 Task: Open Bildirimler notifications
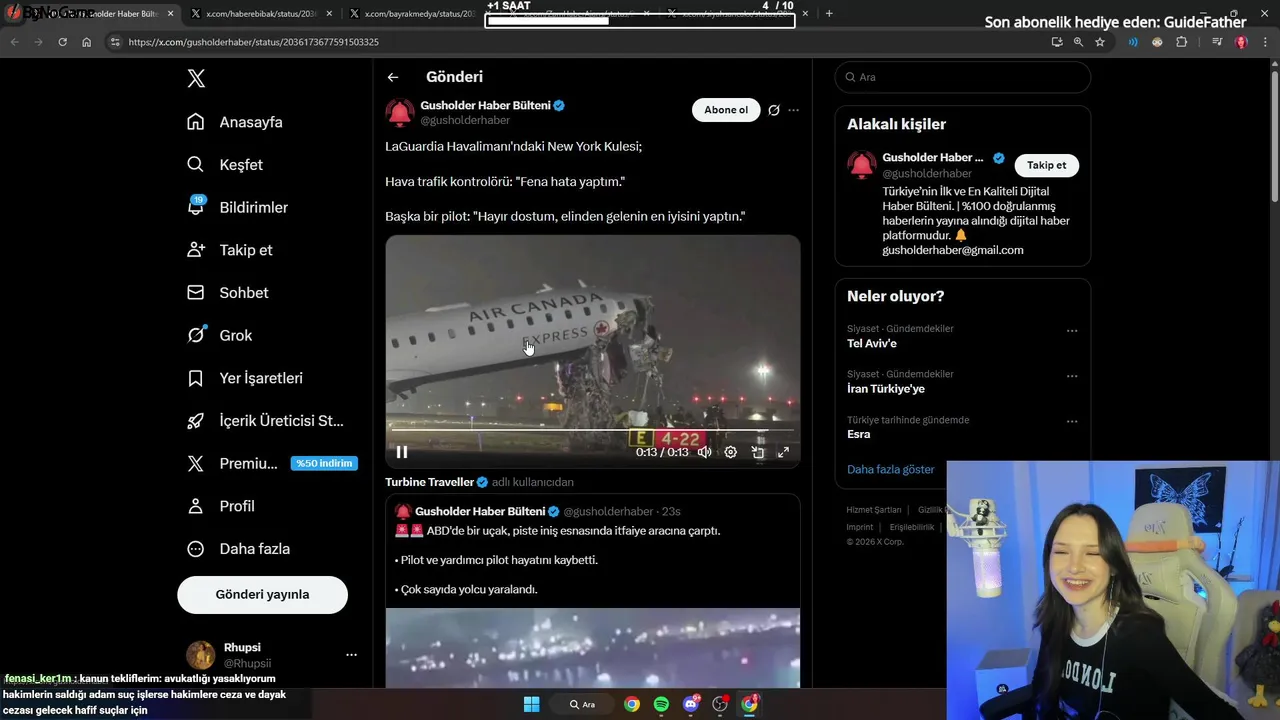tap(238, 207)
